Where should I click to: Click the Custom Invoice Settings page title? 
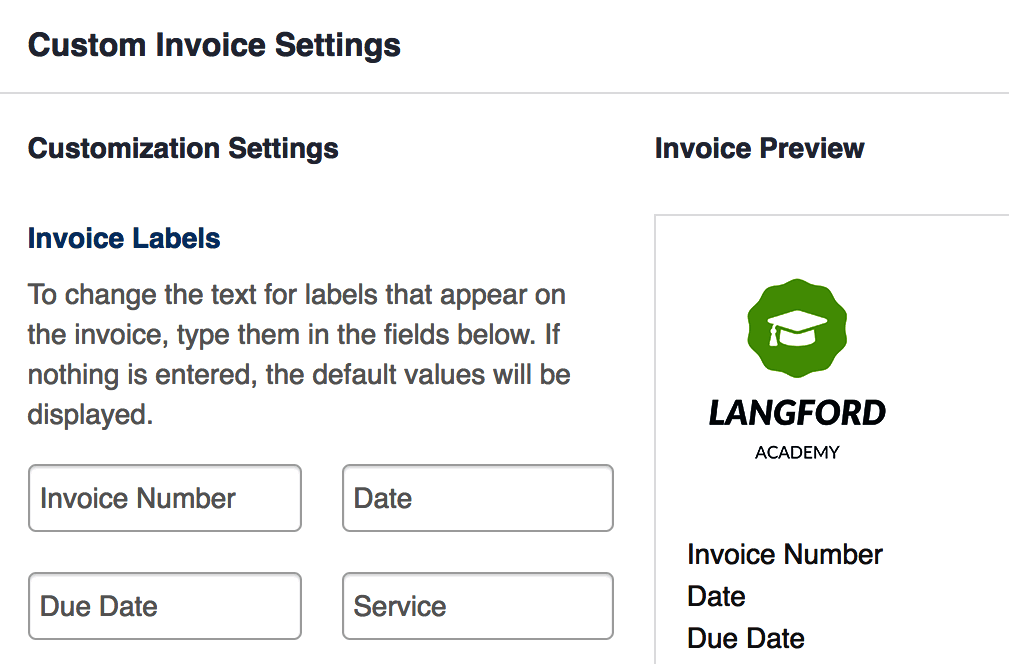coord(214,46)
